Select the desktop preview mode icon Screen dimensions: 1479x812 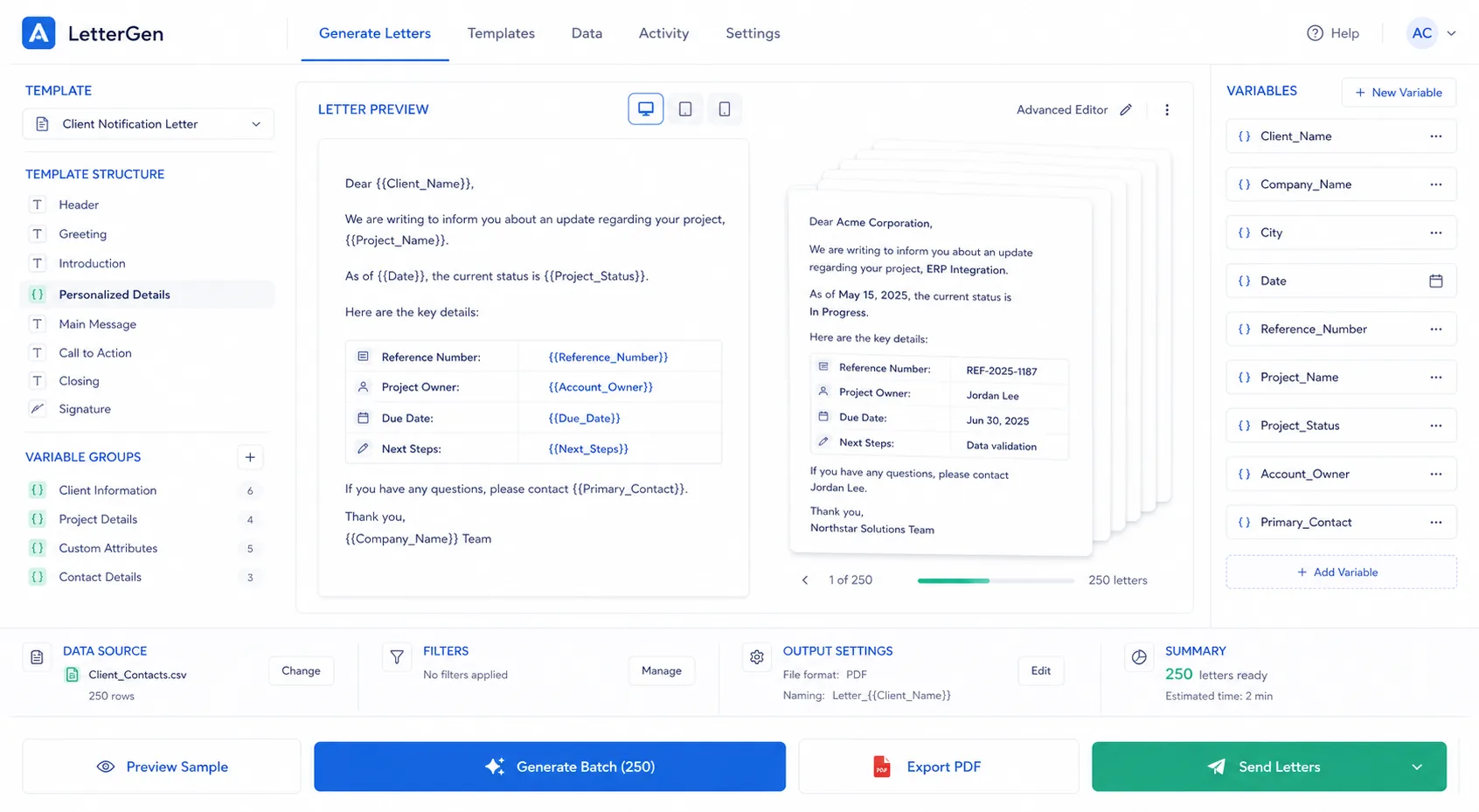pos(646,109)
